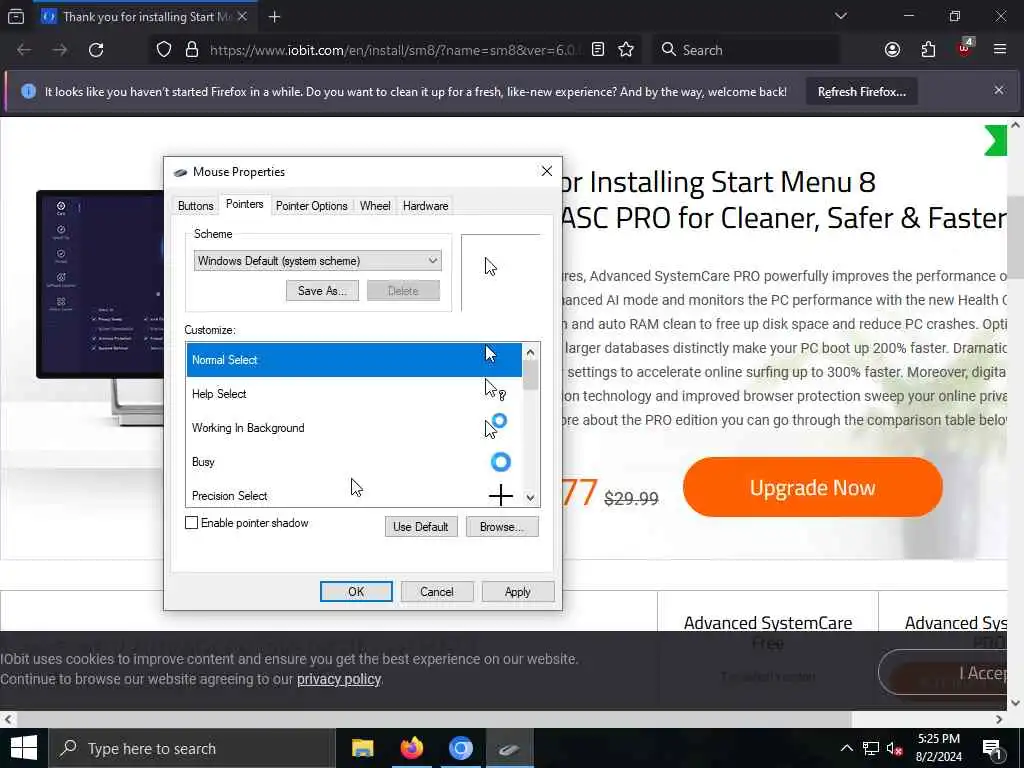
Task: Open the Firefox hamburger menu
Action: [x=1000, y=50]
